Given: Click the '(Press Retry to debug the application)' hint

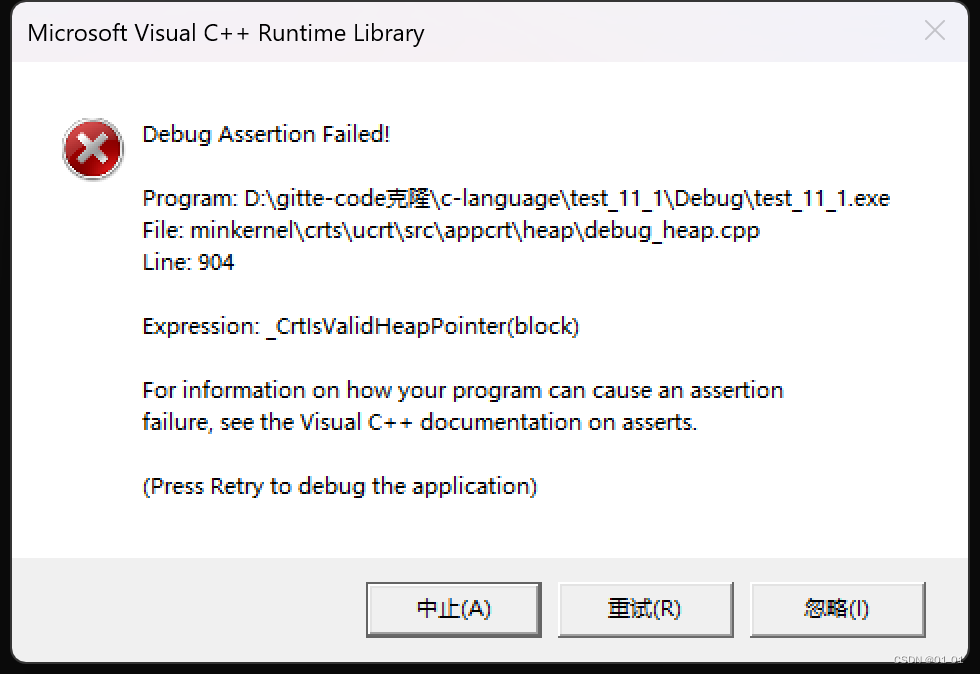Looking at the screenshot, I should coord(340,486).
